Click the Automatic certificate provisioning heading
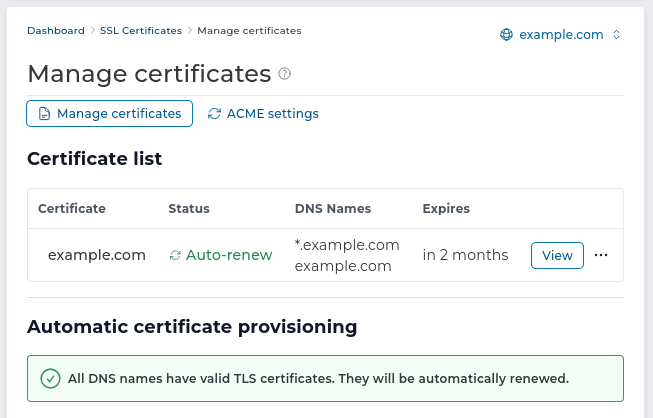This screenshot has height=418, width=653. pos(192,327)
